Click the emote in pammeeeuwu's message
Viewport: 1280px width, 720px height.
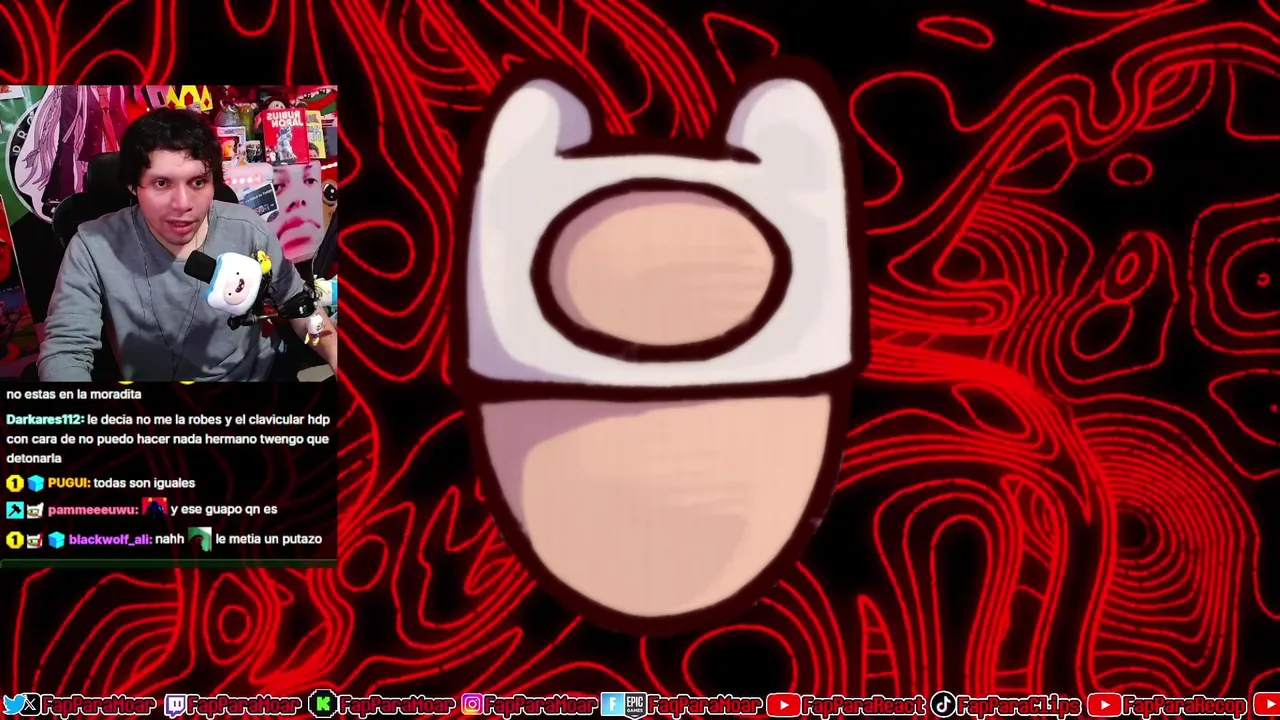point(154,508)
